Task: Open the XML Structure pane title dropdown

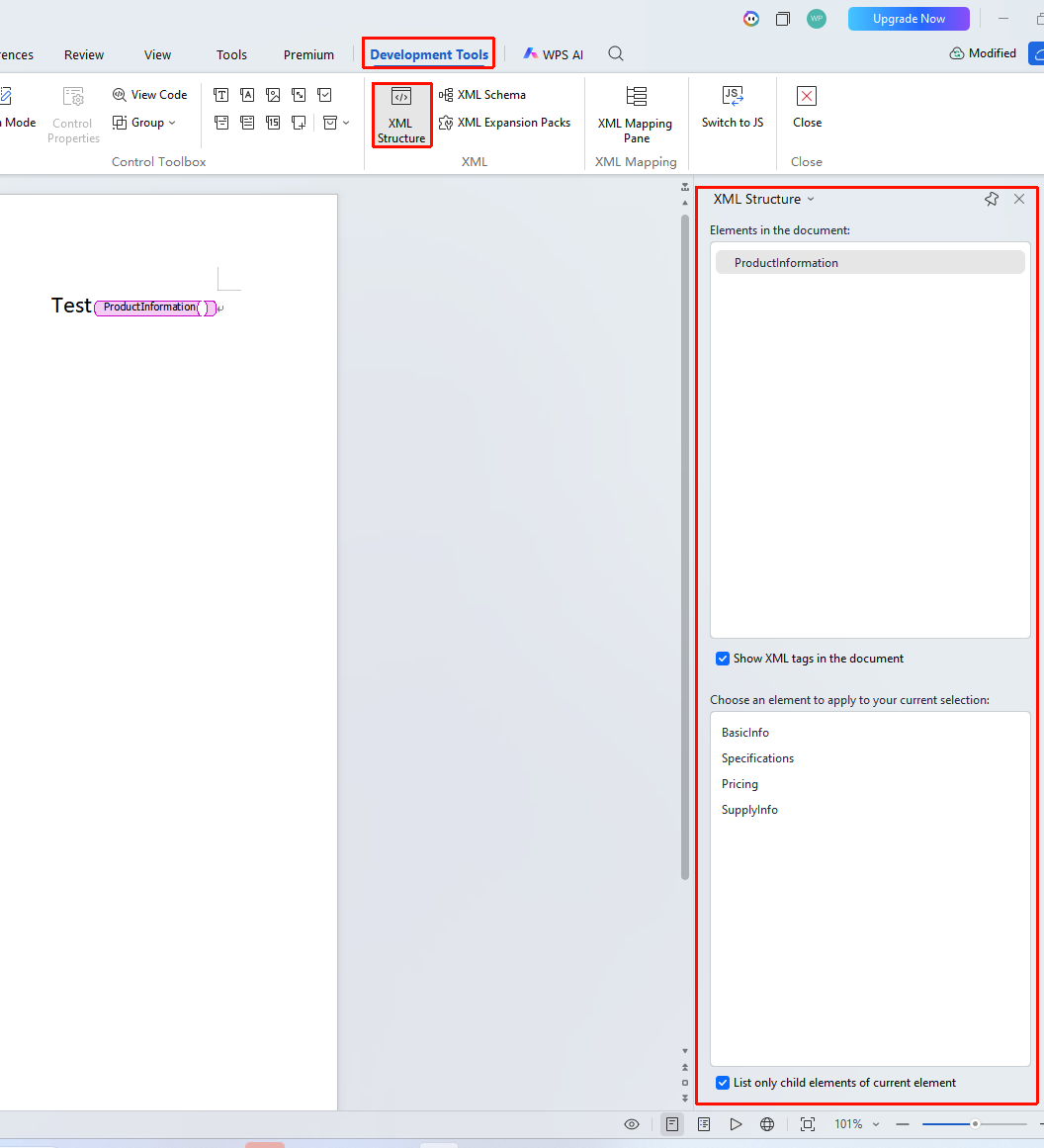Action: (811, 199)
